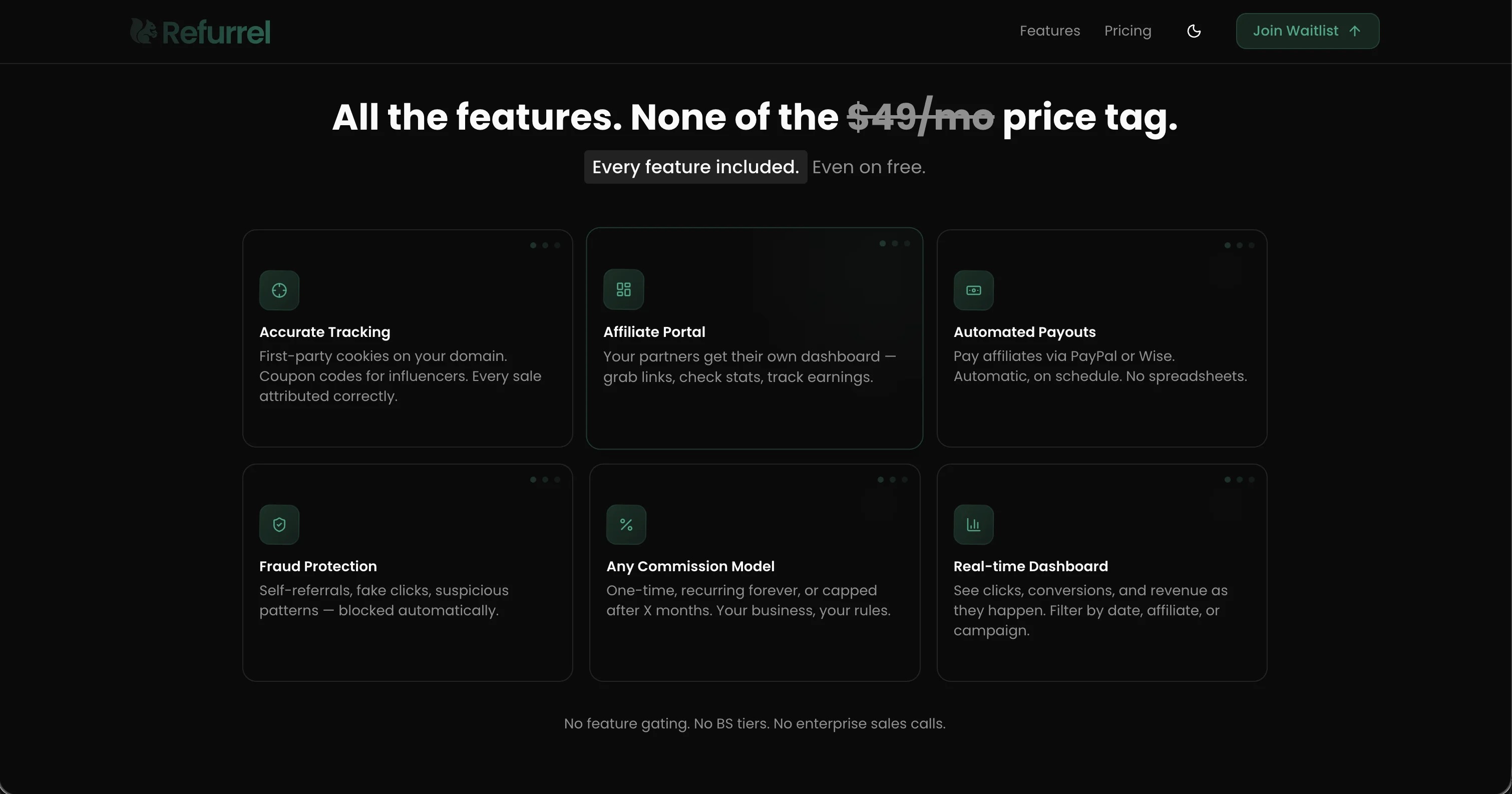The width and height of the screenshot is (1512, 794).
Task: Click the three dots on Automated Payouts card
Action: 1239,245
